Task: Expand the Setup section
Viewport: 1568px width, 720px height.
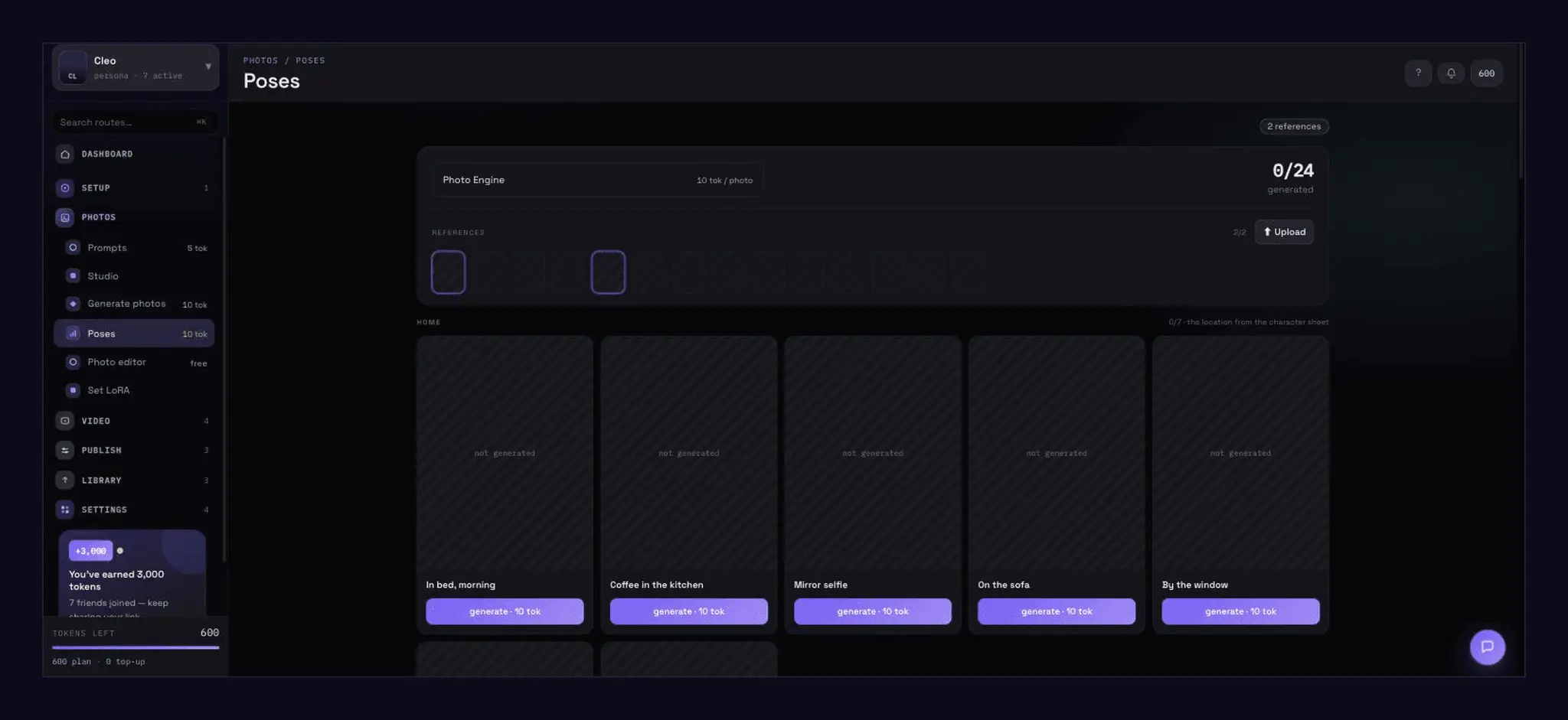Action: (135, 187)
